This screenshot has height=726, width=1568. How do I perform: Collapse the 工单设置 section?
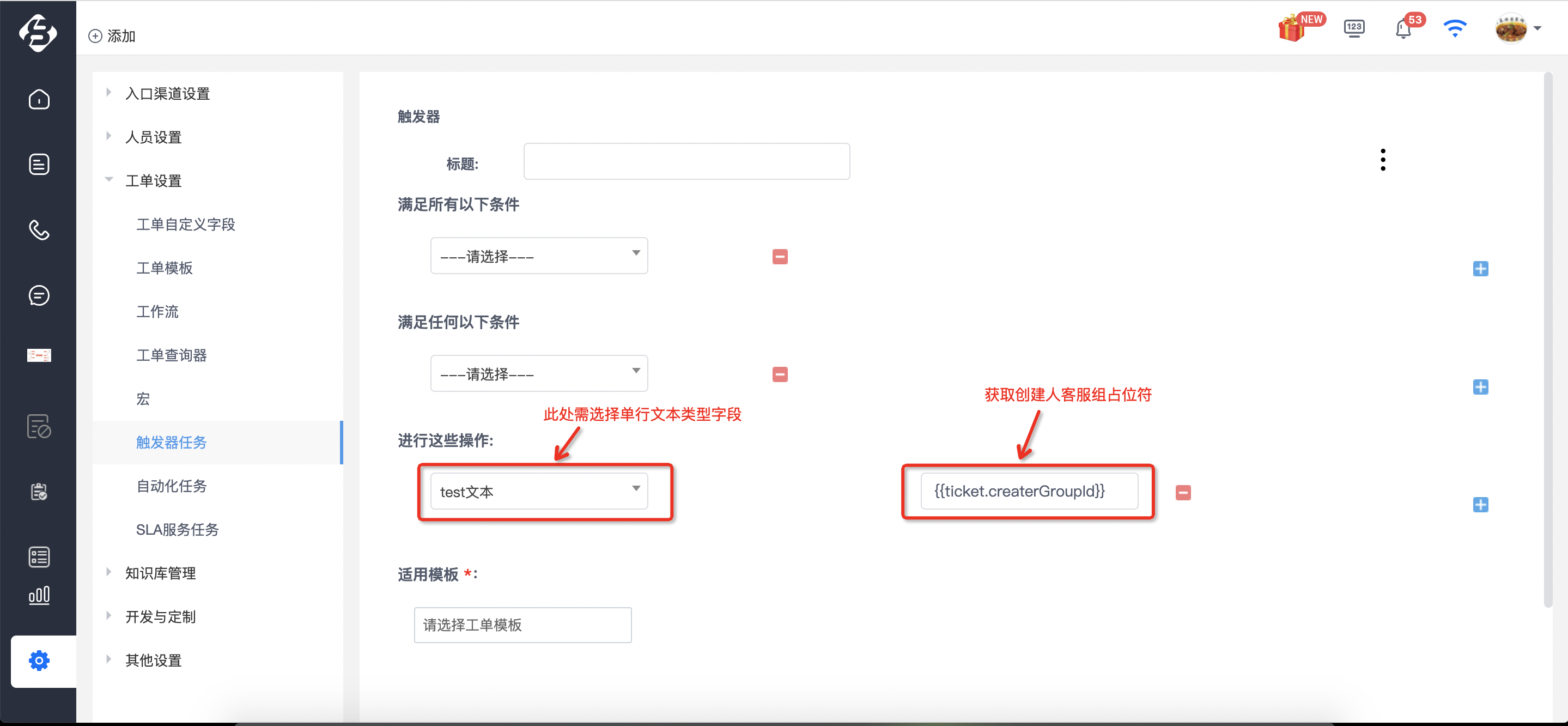coord(153,181)
